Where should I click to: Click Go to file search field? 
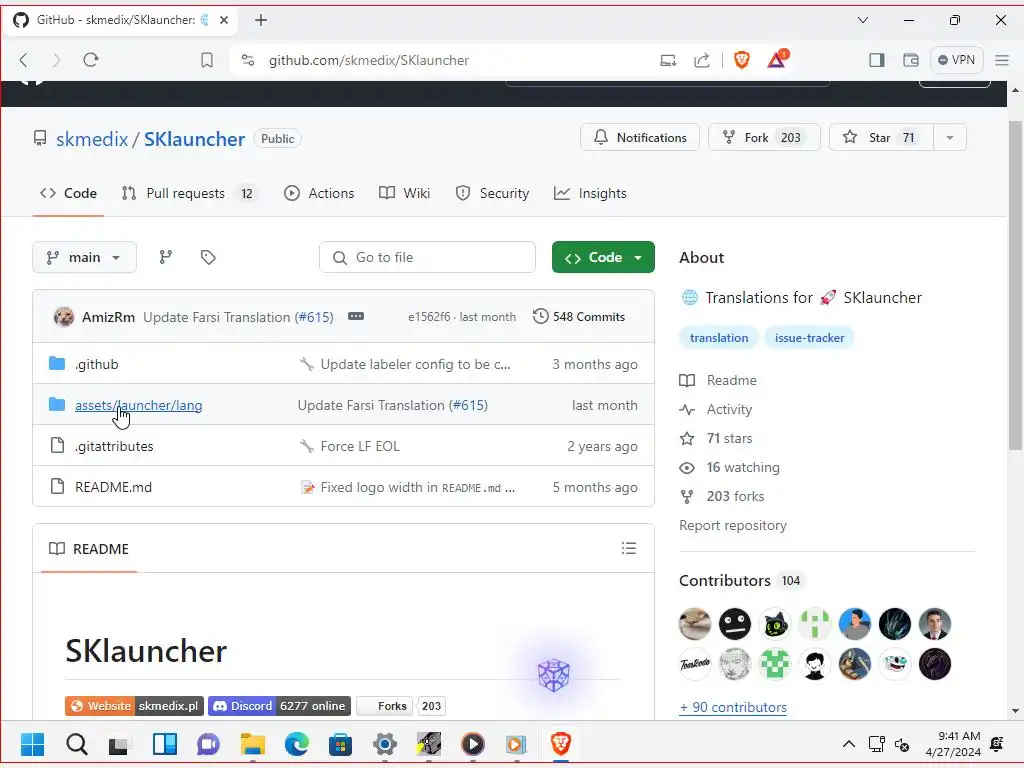click(x=427, y=257)
